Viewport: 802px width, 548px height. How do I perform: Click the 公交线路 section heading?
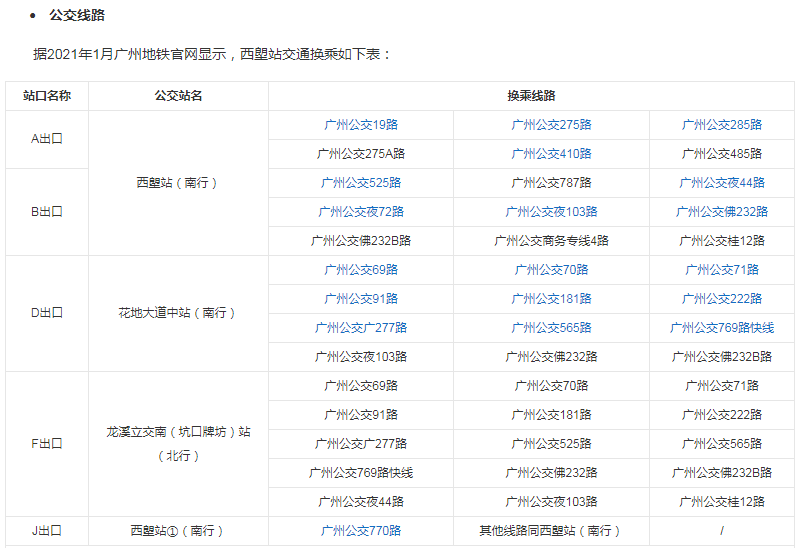pos(77,16)
